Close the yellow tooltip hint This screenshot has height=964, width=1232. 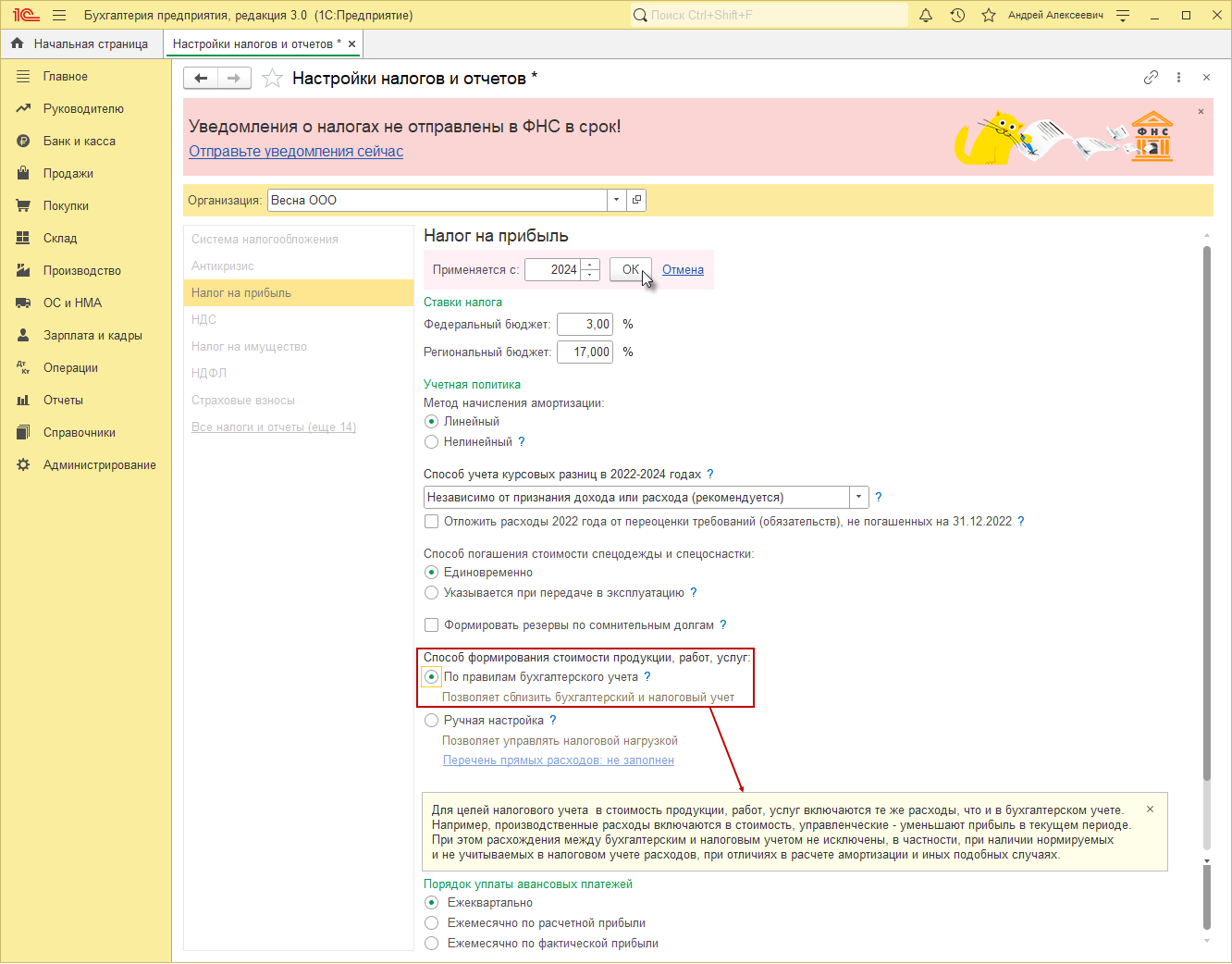1150,809
